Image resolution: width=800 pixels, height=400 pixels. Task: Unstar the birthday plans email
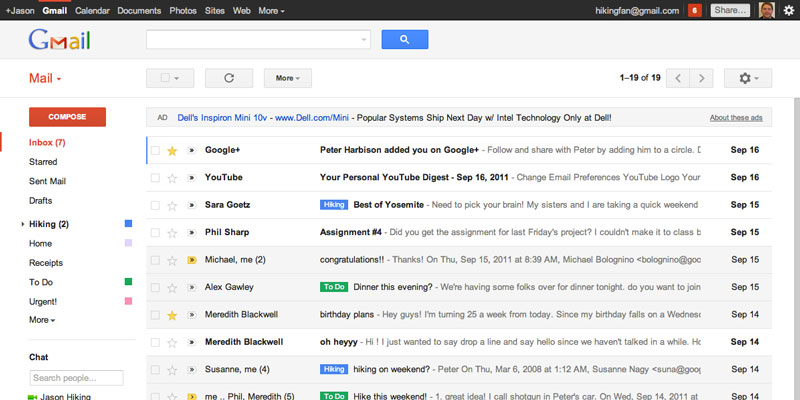point(172,315)
